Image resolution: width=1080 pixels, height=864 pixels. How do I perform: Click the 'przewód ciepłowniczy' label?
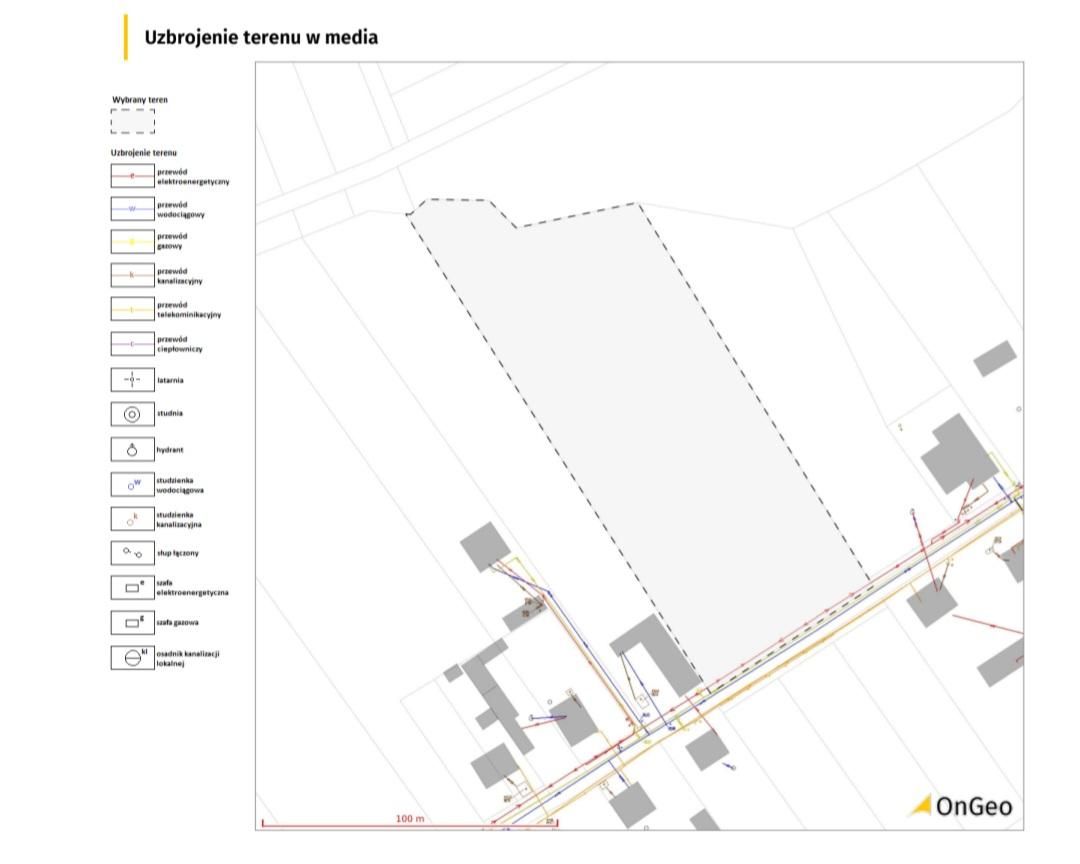point(179,344)
